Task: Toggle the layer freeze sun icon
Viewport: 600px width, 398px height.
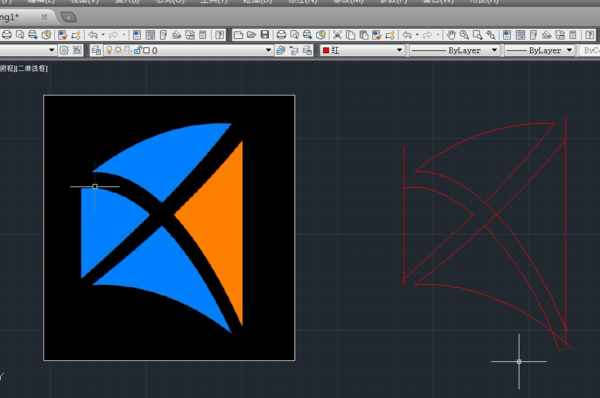Action: (118, 50)
